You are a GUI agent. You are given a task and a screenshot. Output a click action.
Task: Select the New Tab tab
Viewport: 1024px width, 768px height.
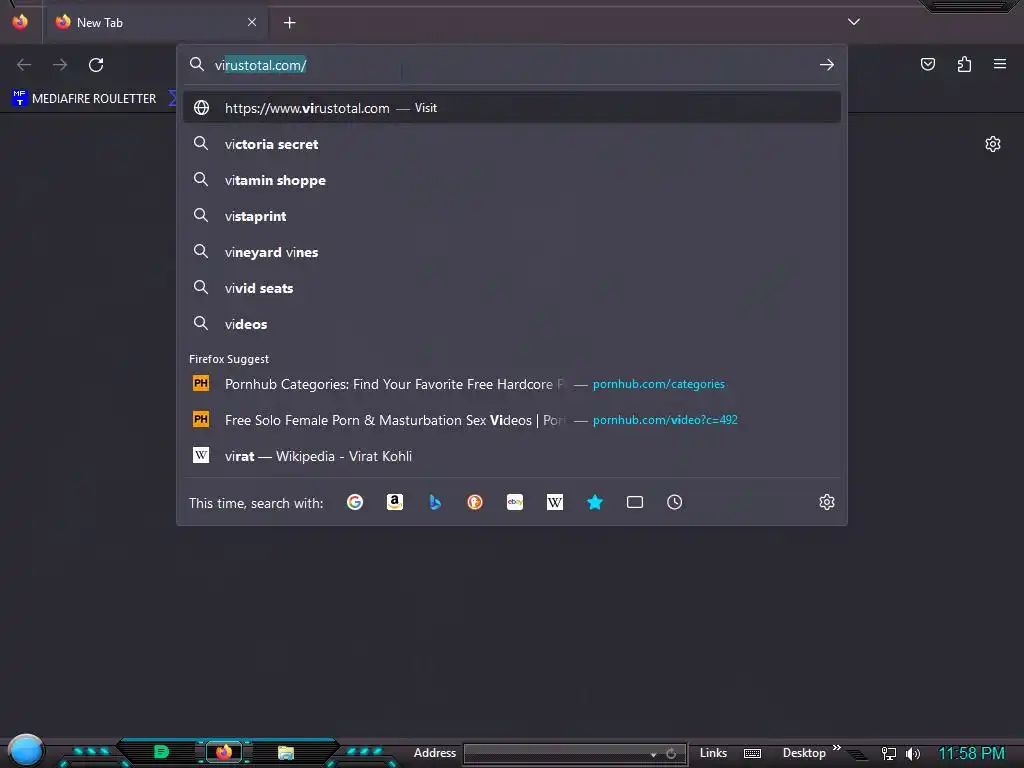[157, 23]
